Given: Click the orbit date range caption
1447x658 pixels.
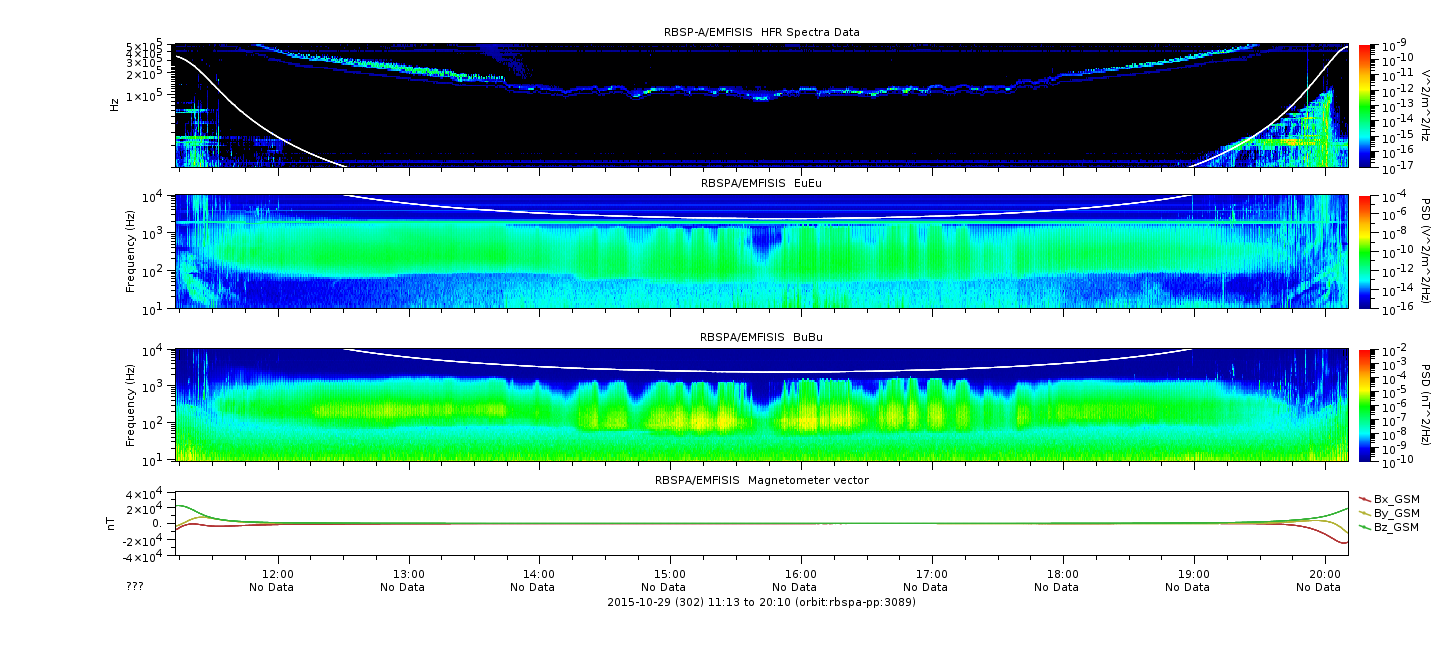Looking at the screenshot, I should pos(762,602).
